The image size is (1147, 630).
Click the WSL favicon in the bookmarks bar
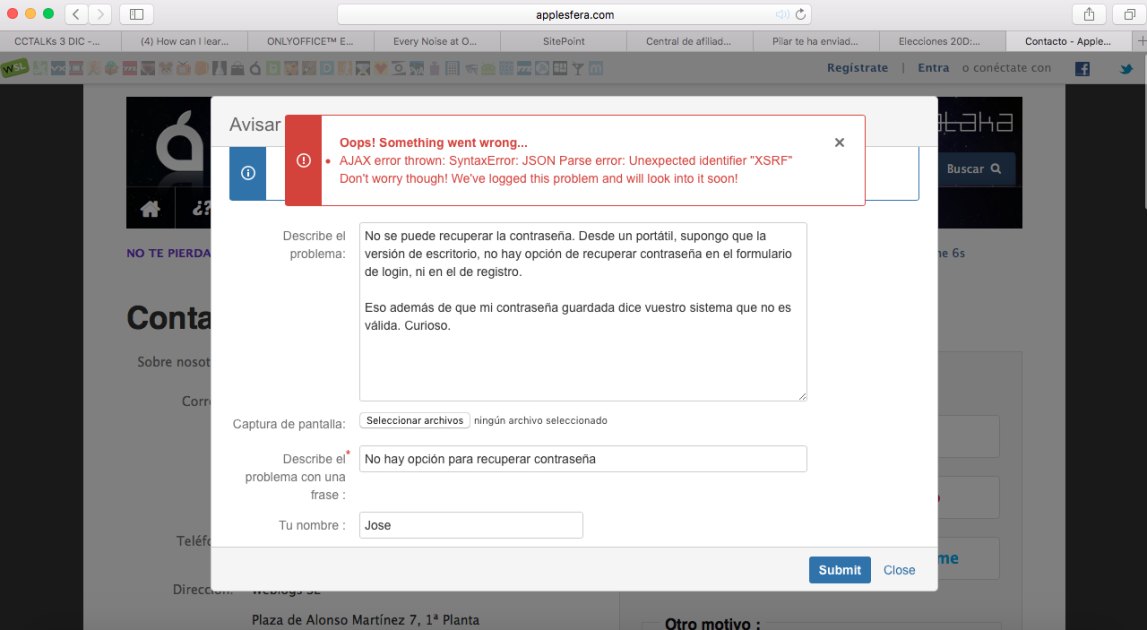click(x=13, y=67)
